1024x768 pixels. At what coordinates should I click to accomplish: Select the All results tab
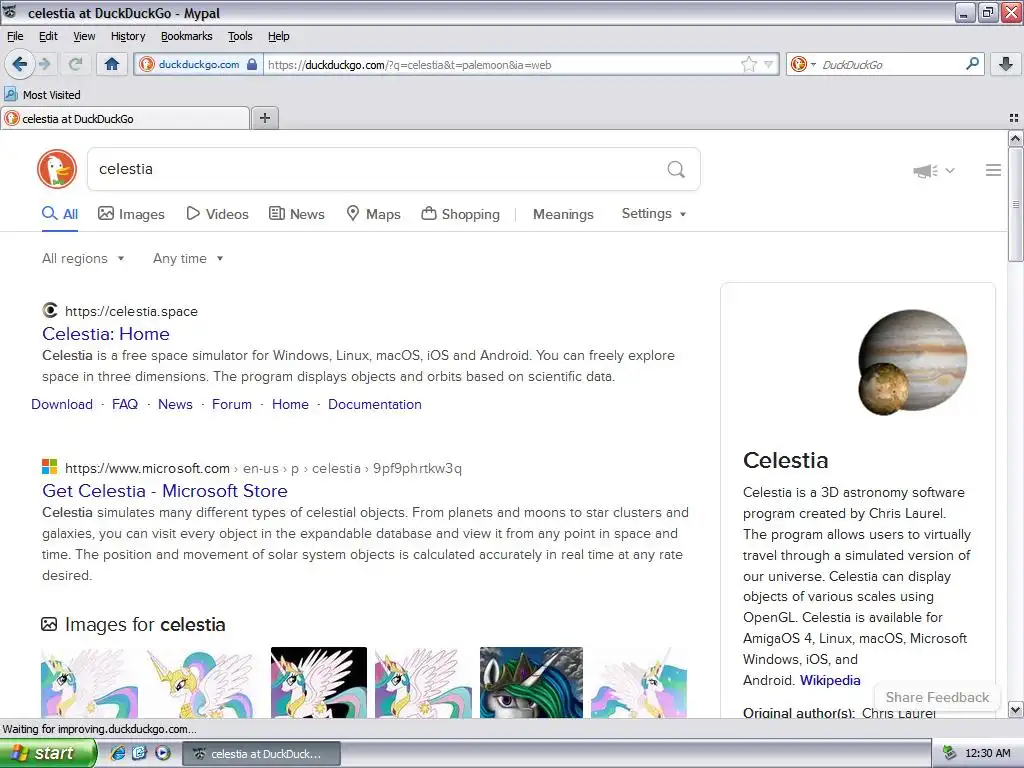point(59,214)
